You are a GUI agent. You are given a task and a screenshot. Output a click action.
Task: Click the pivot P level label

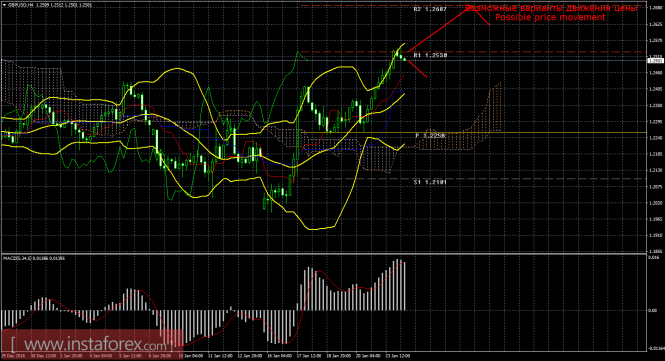coord(430,136)
